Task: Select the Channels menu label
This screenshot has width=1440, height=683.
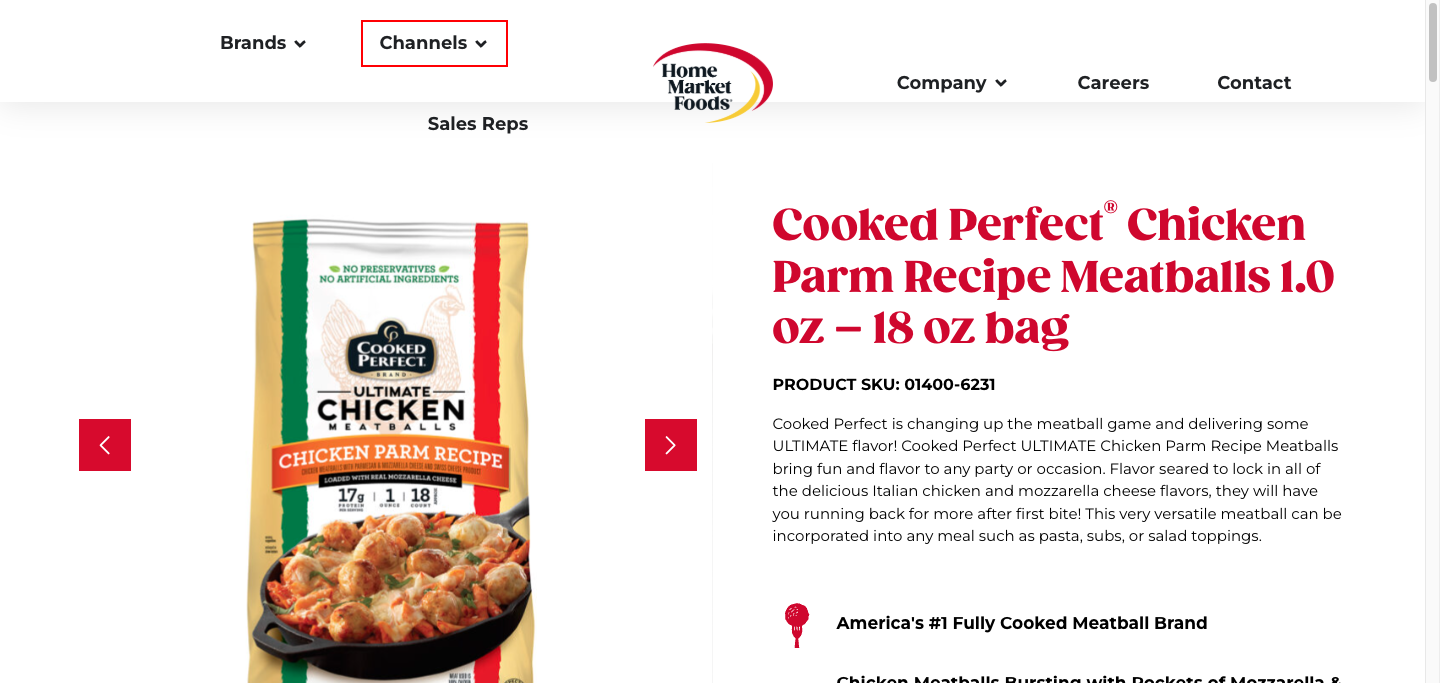Action: pos(423,43)
